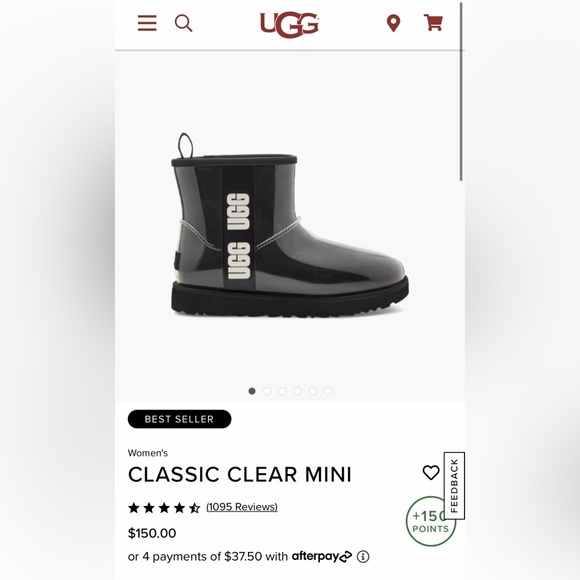Open the Feedback side tab
Image resolution: width=580 pixels, height=580 pixels.
pos(454,486)
